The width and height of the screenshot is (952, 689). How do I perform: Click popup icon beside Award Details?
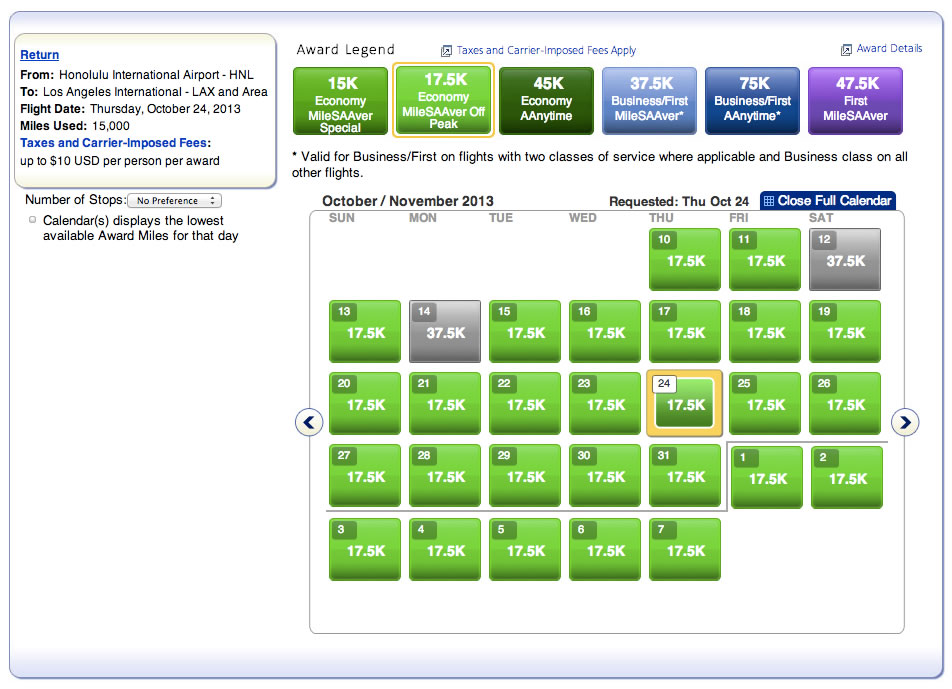846,50
